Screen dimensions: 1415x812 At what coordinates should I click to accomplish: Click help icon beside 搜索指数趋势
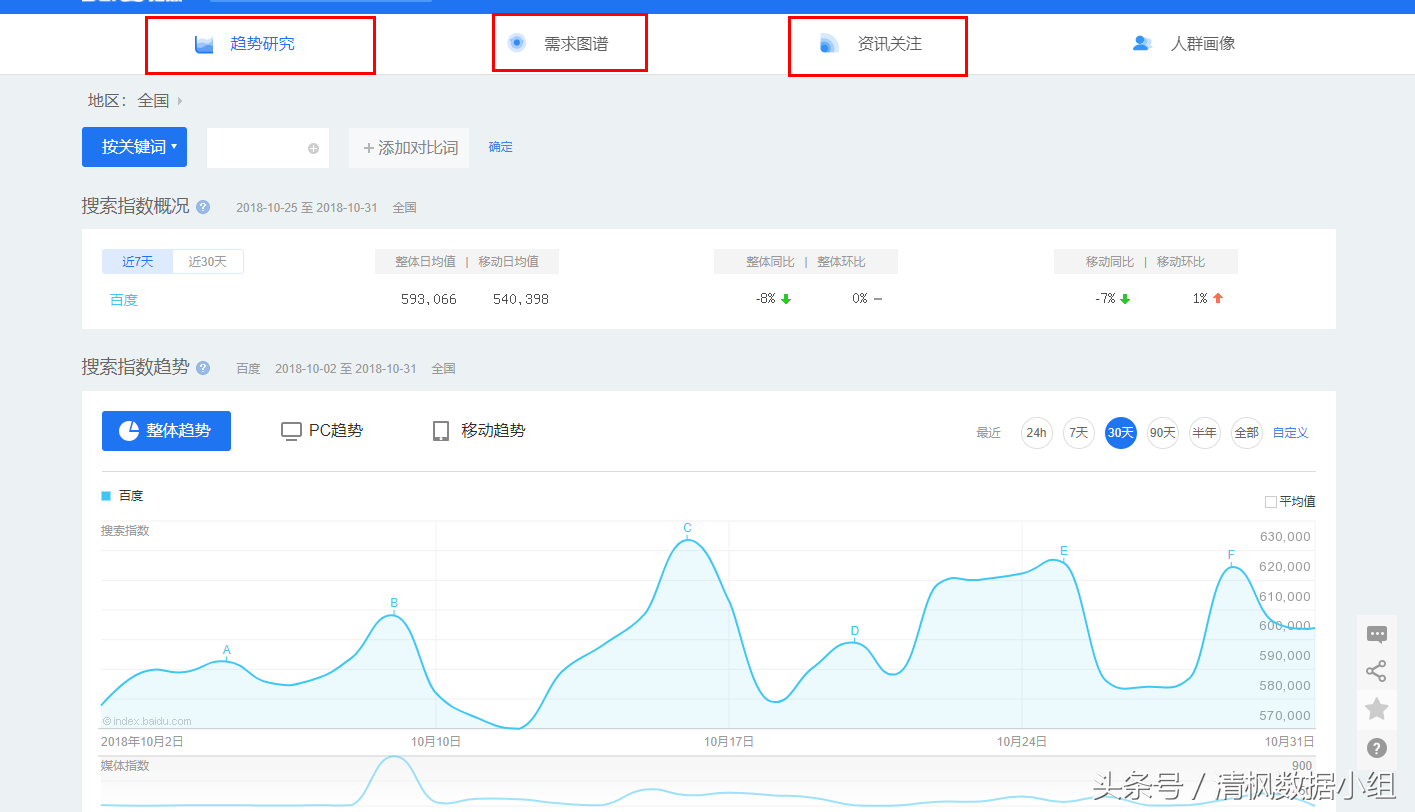tap(203, 368)
